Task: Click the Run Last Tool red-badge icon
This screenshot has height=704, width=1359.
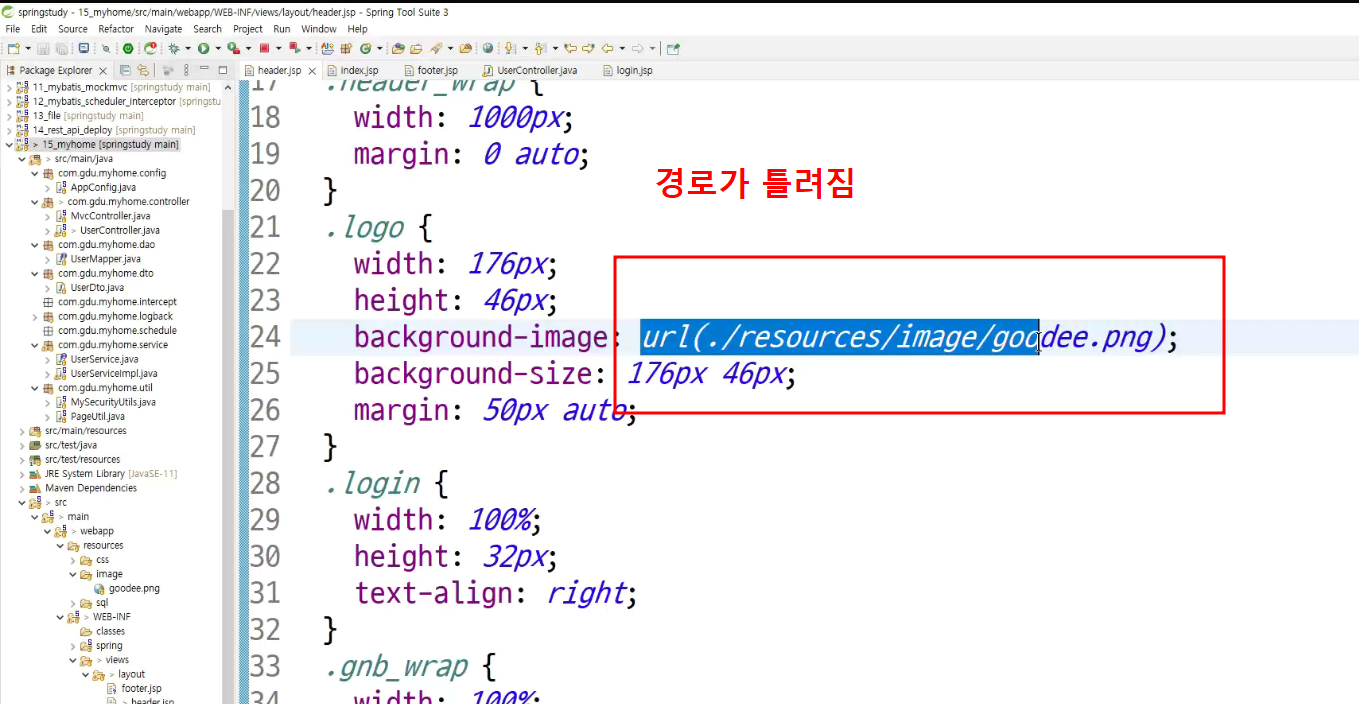Action: (233, 48)
